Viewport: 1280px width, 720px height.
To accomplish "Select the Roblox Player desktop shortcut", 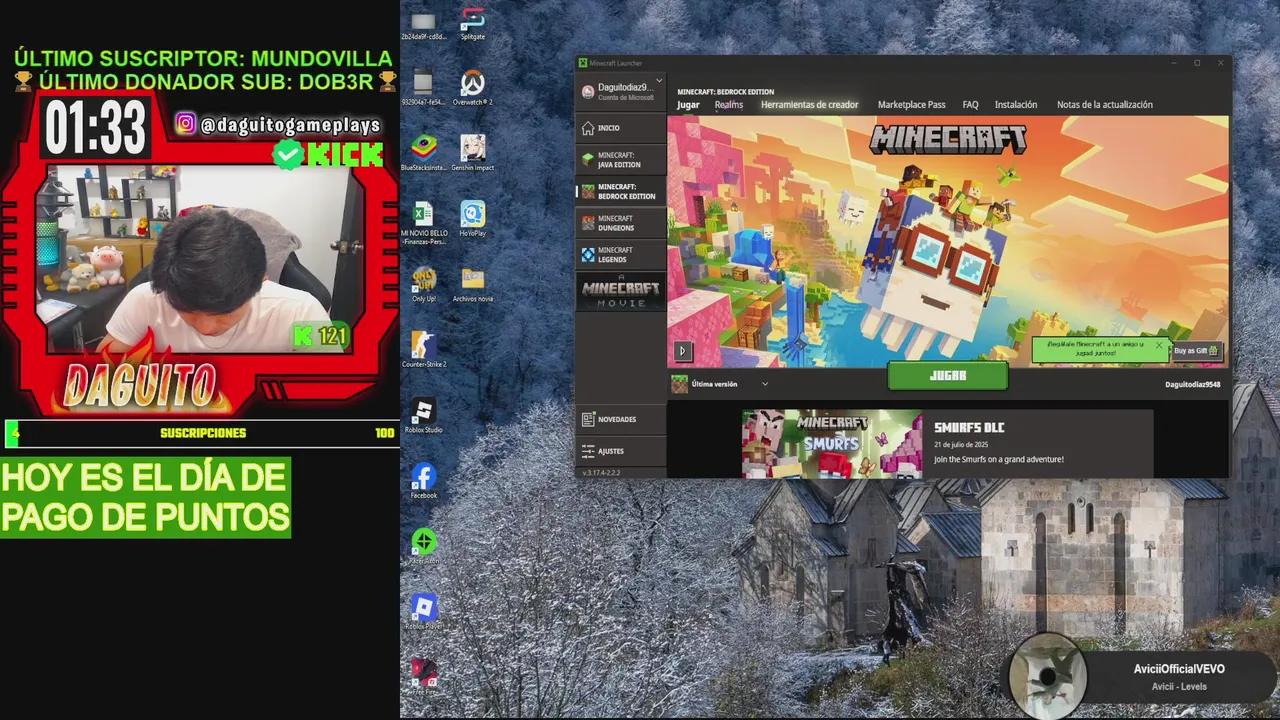I will 424,612.
